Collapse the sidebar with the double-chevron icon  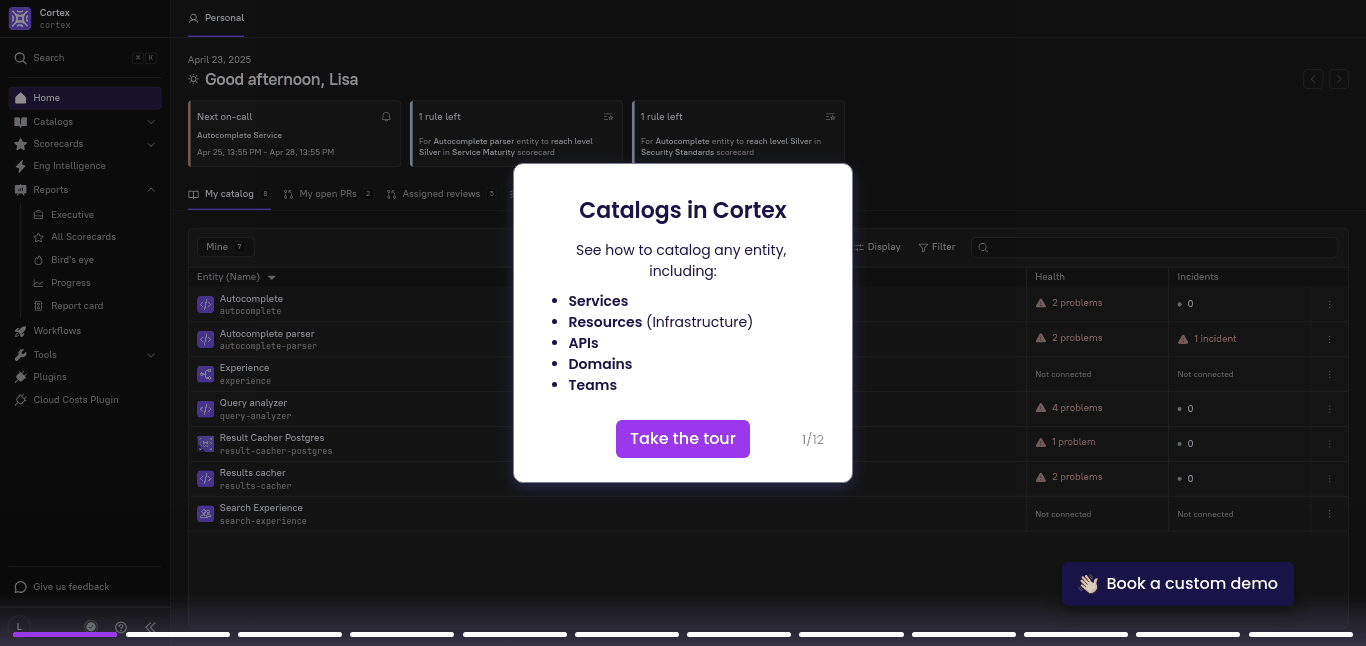[151, 627]
